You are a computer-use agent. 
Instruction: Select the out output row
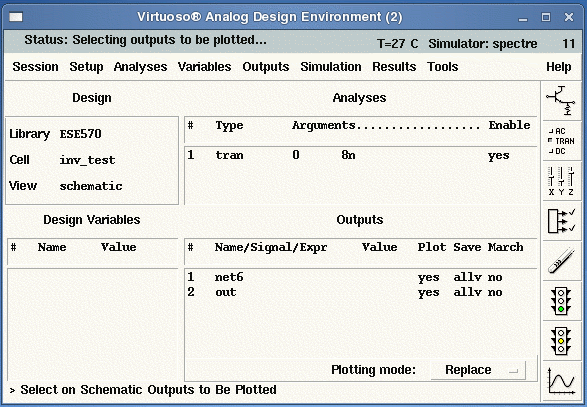tap(361, 292)
